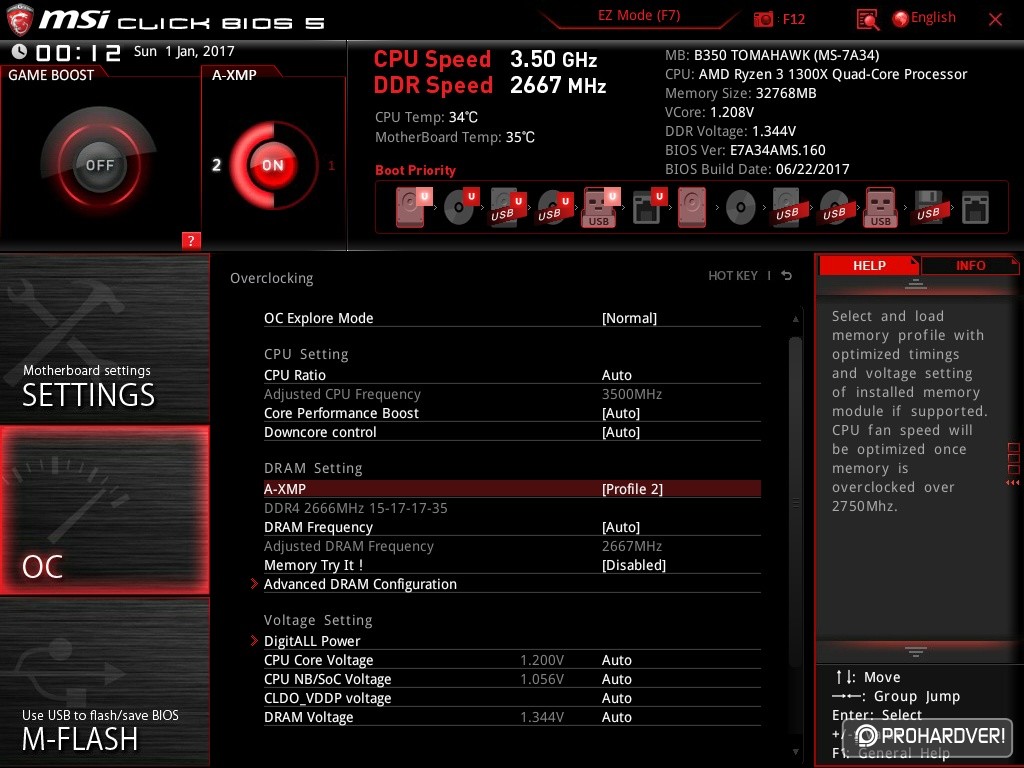The image size is (1024, 768).
Task: Open the OC overclocking section
Action: tap(104, 510)
